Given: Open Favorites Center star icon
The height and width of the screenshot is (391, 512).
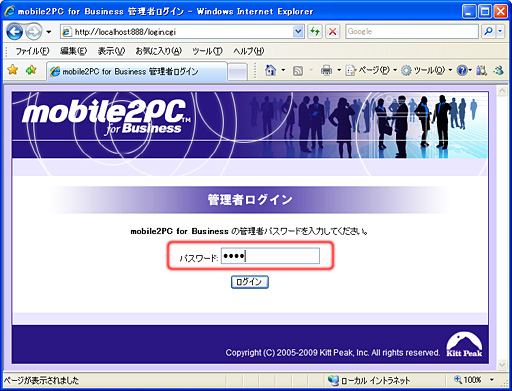Looking at the screenshot, I should point(13,70).
